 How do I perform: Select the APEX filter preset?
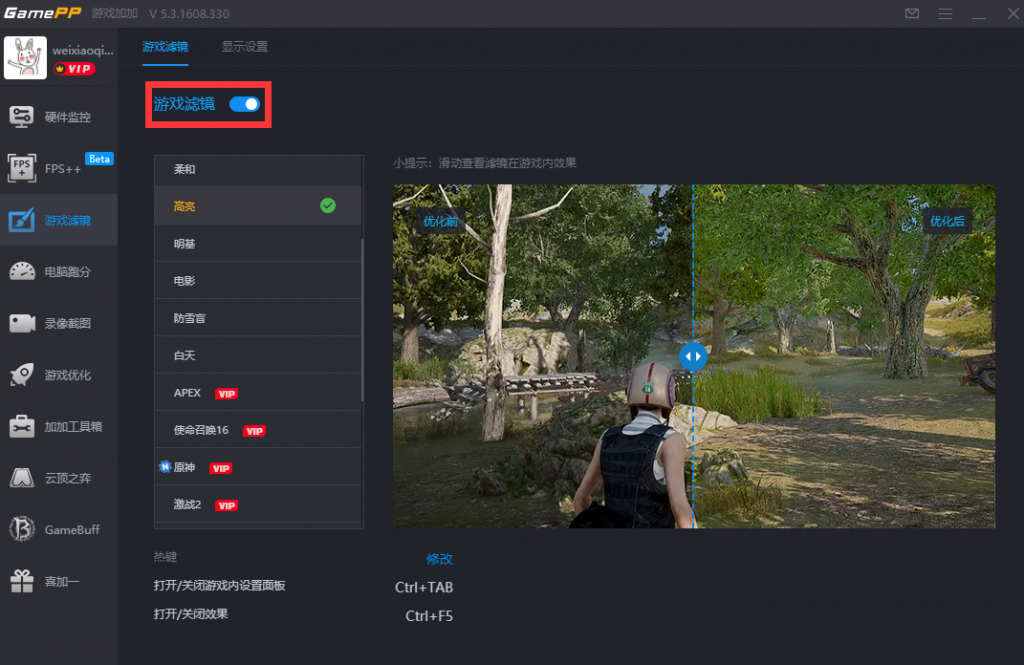coord(258,392)
